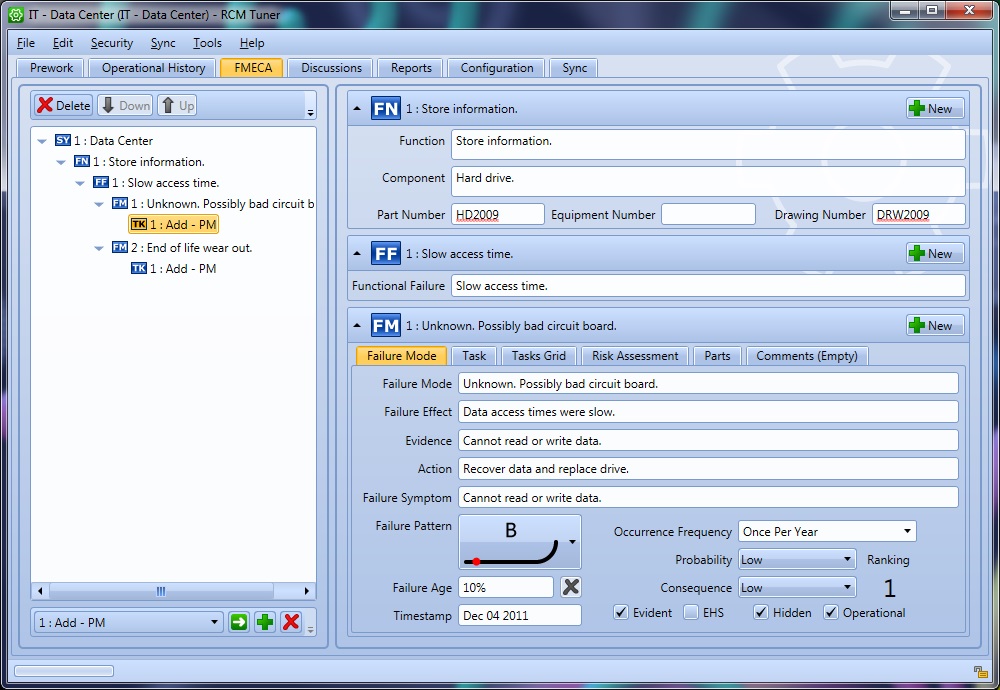Collapse the Slow access time tree node
1000x690 pixels.
[x=81, y=183]
